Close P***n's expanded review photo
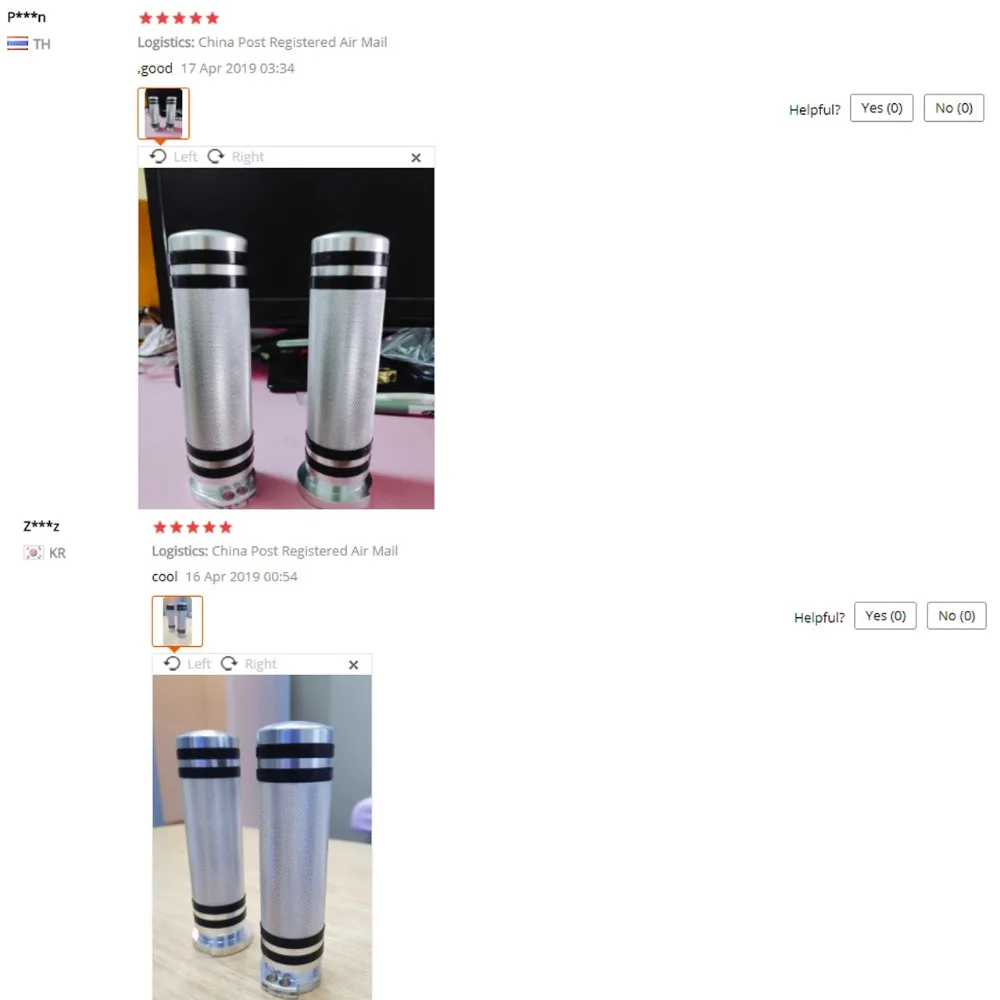This screenshot has height=1000, width=1000. click(416, 158)
